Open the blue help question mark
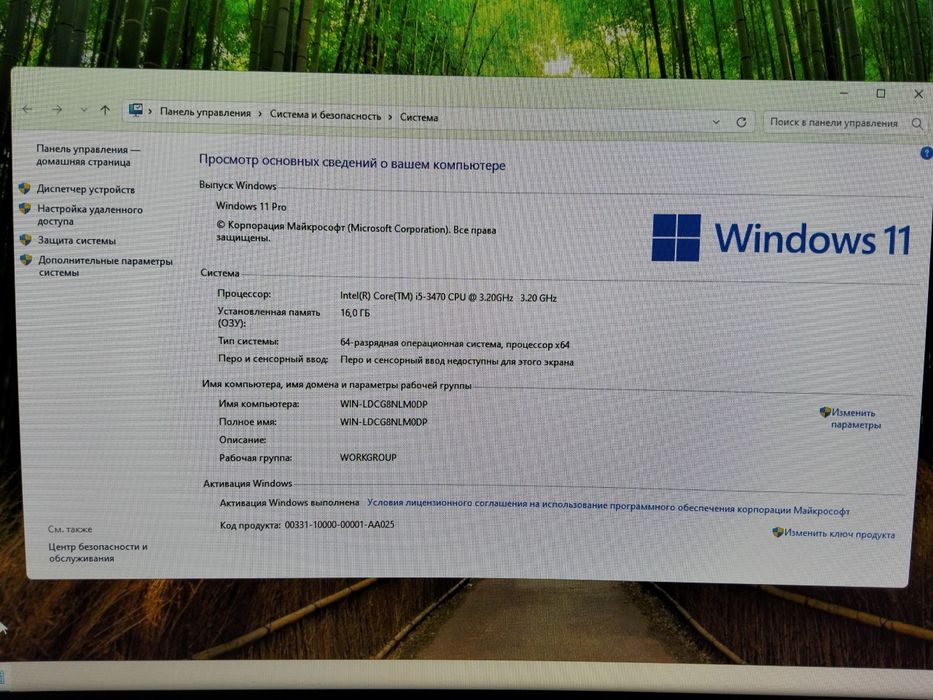This screenshot has width=933, height=700. pos(926,154)
